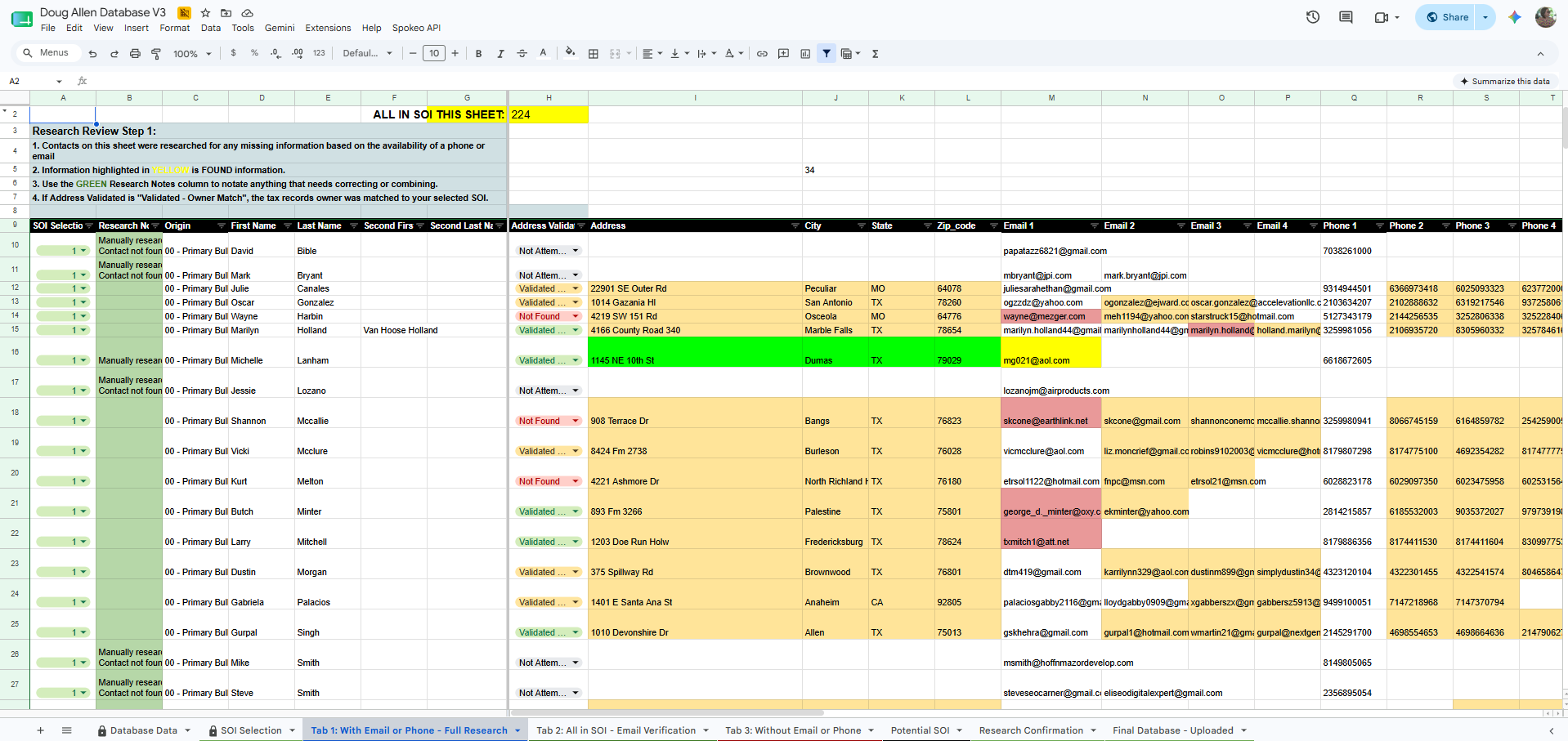Open the all sheets list

[67, 730]
